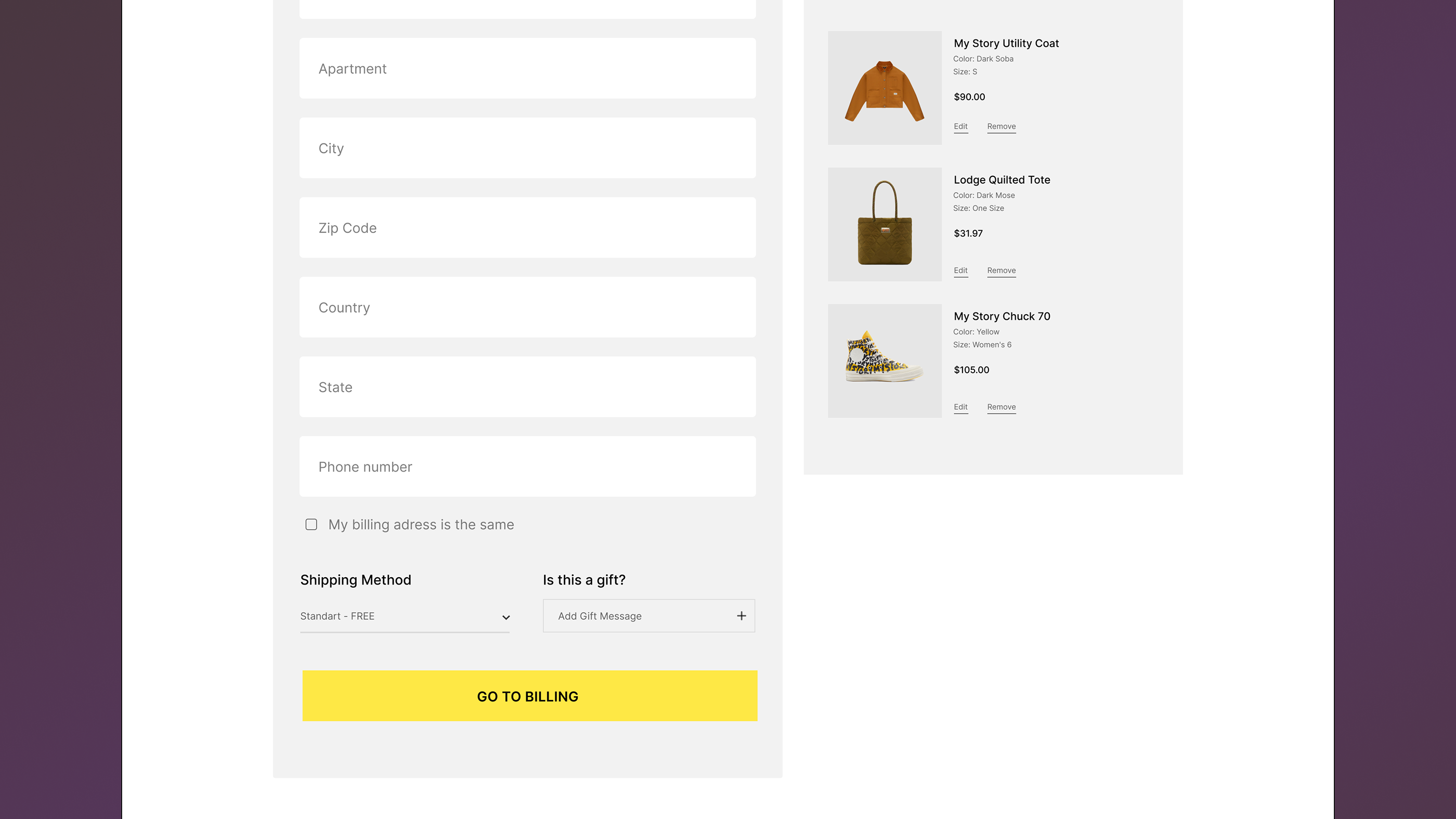Viewport: 1456px width, 819px height.
Task: Open the orange utility coat thumbnail
Action: [885, 88]
